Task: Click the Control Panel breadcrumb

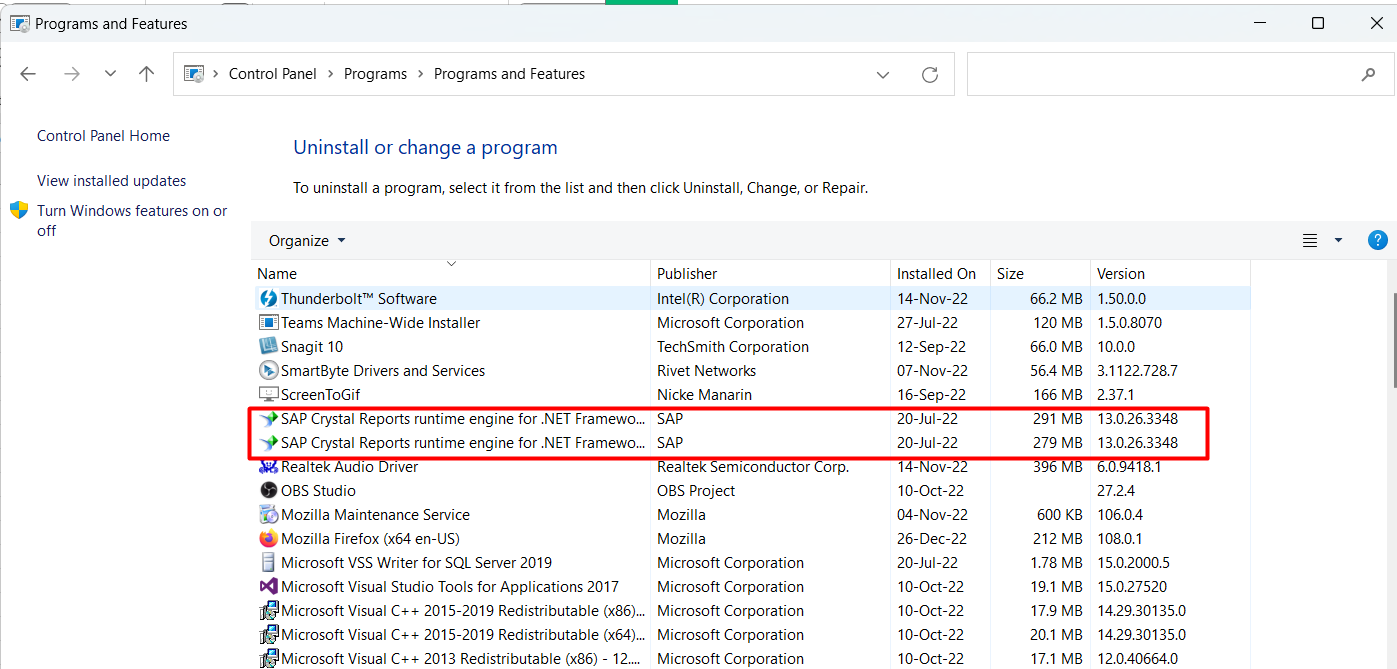Action: (x=273, y=74)
